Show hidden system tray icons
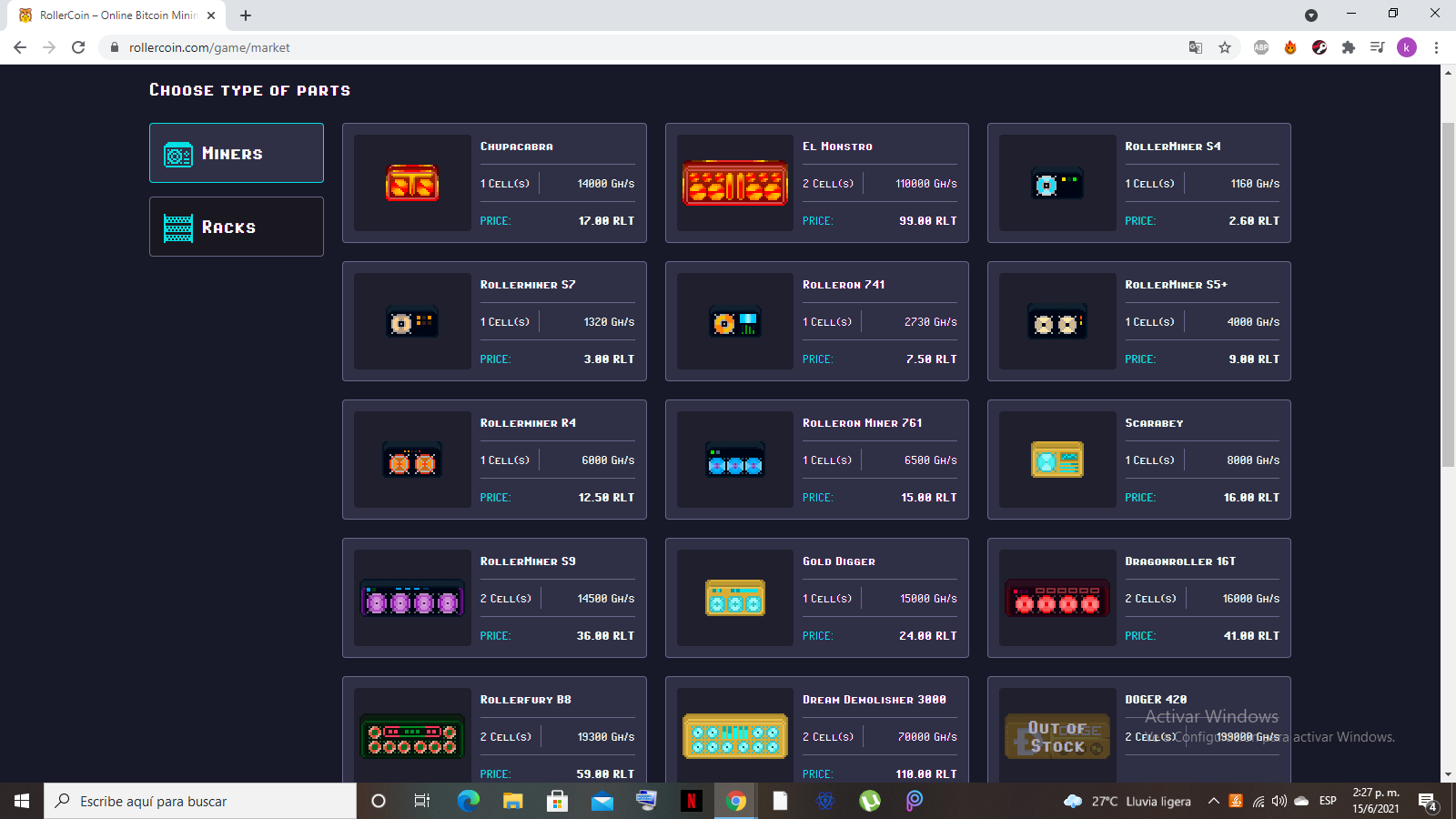This screenshot has width=1456, height=819. pos(1213,801)
